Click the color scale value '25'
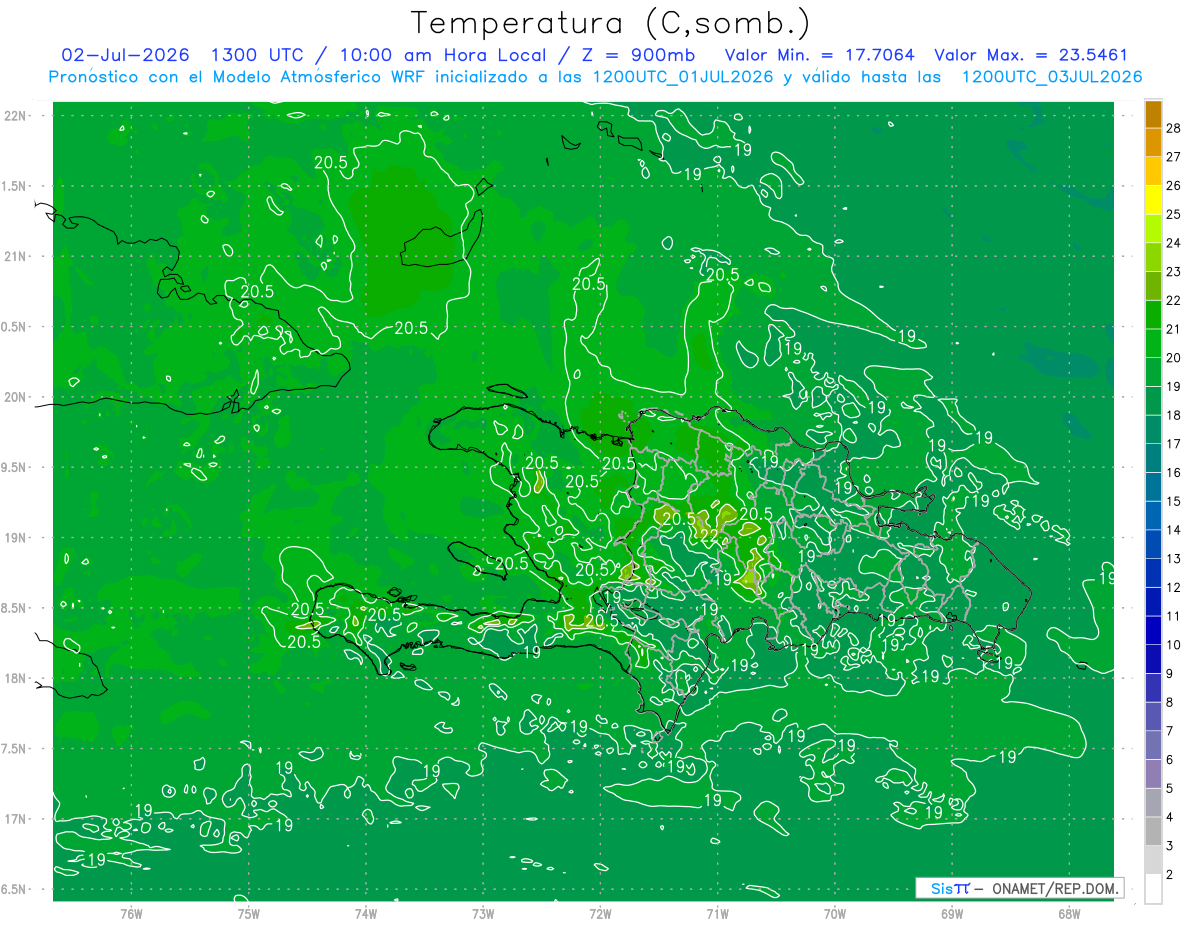 point(1174,214)
